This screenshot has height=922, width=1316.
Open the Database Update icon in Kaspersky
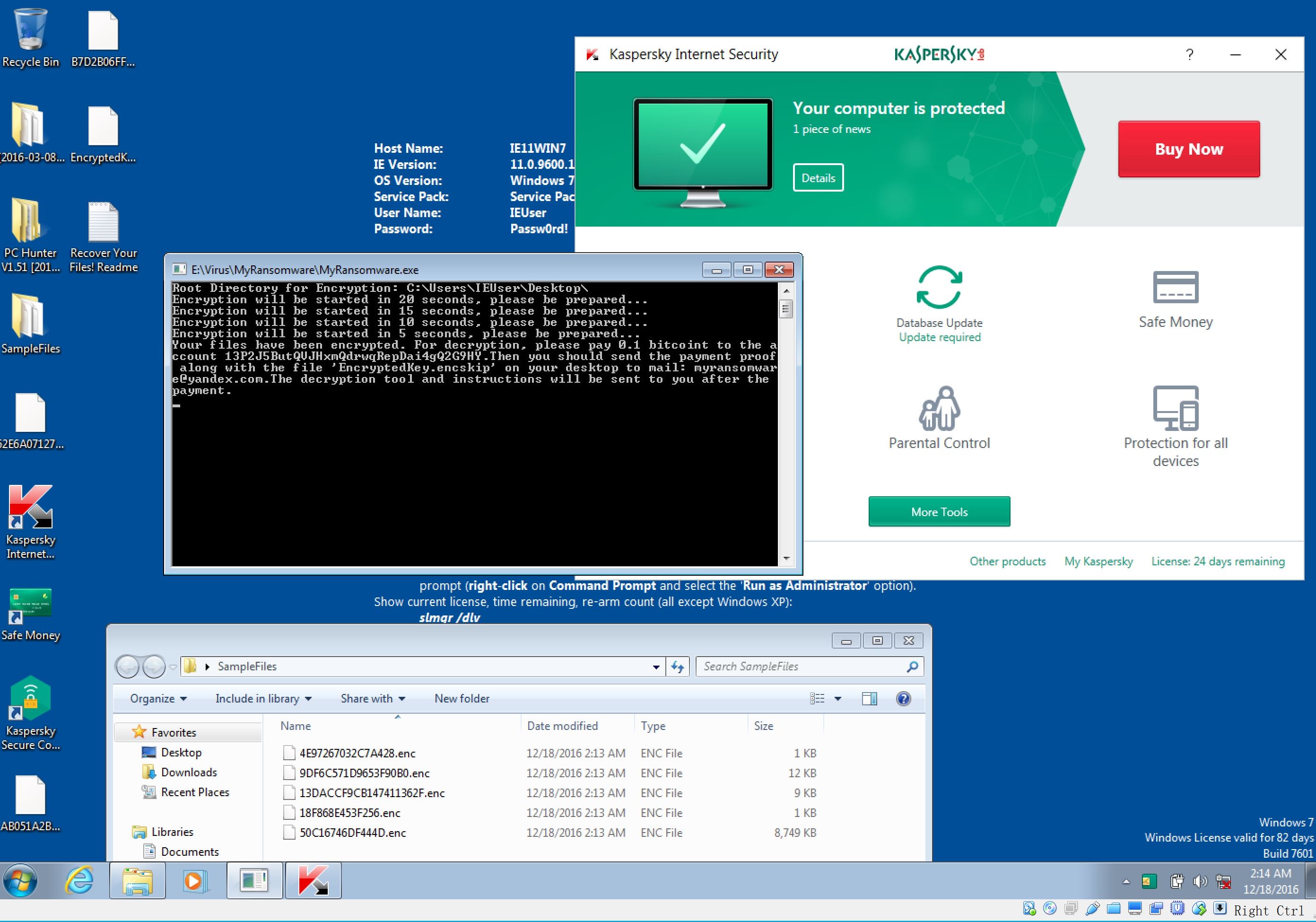point(939,288)
